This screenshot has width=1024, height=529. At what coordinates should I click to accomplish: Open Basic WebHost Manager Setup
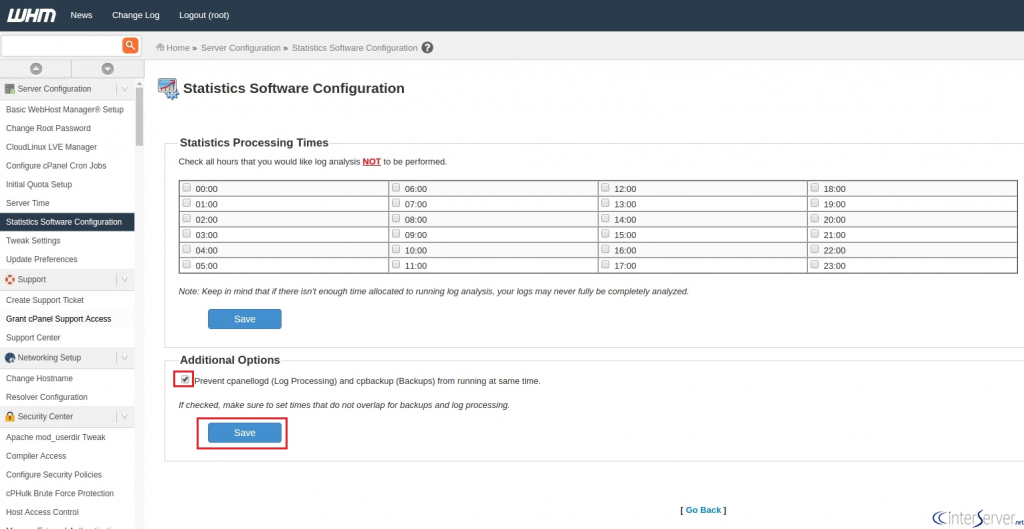65,110
